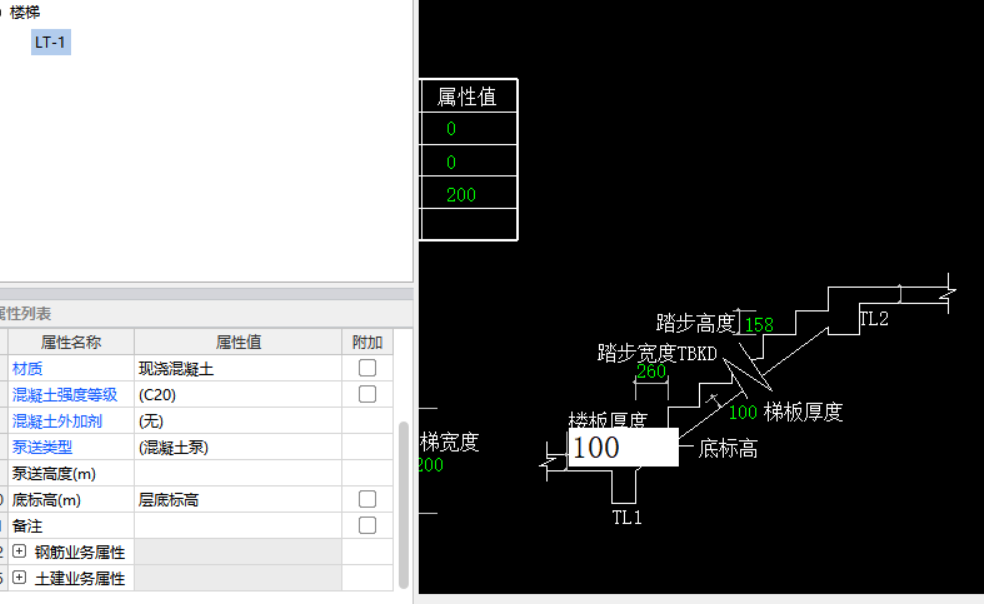
Task: Check the 附加 box for 混凝土强度等级
Action: coord(367,394)
